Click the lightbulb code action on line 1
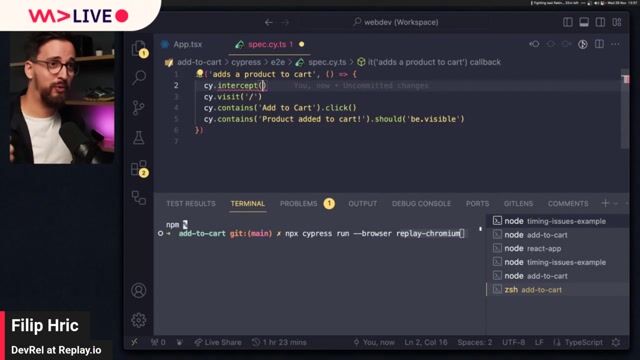 coord(200,73)
